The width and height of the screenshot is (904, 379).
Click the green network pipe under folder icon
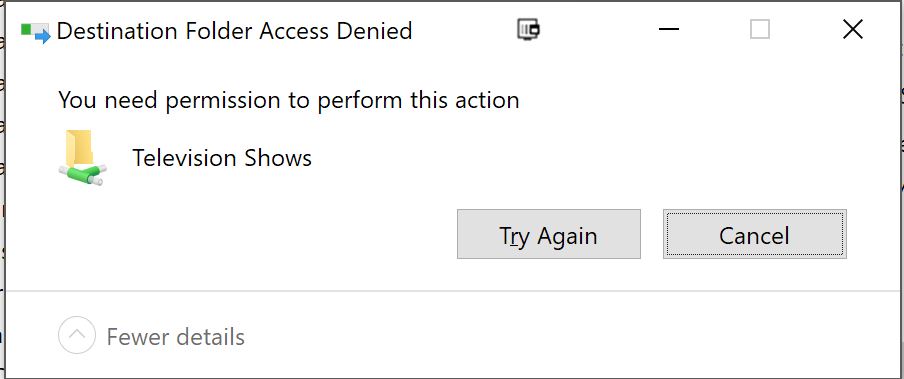[82, 174]
